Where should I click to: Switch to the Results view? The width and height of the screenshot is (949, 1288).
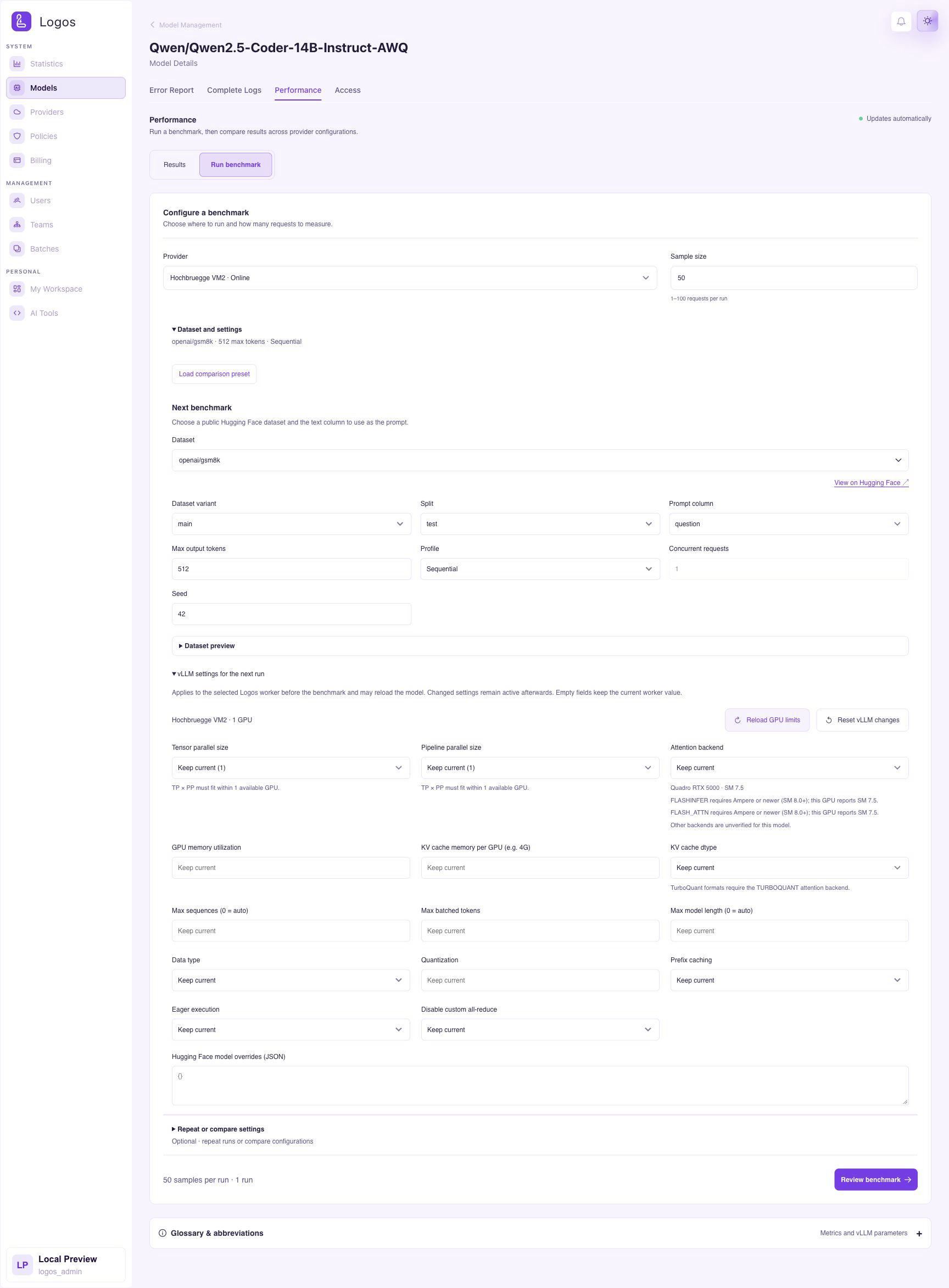pyautogui.click(x=175, y=165)
